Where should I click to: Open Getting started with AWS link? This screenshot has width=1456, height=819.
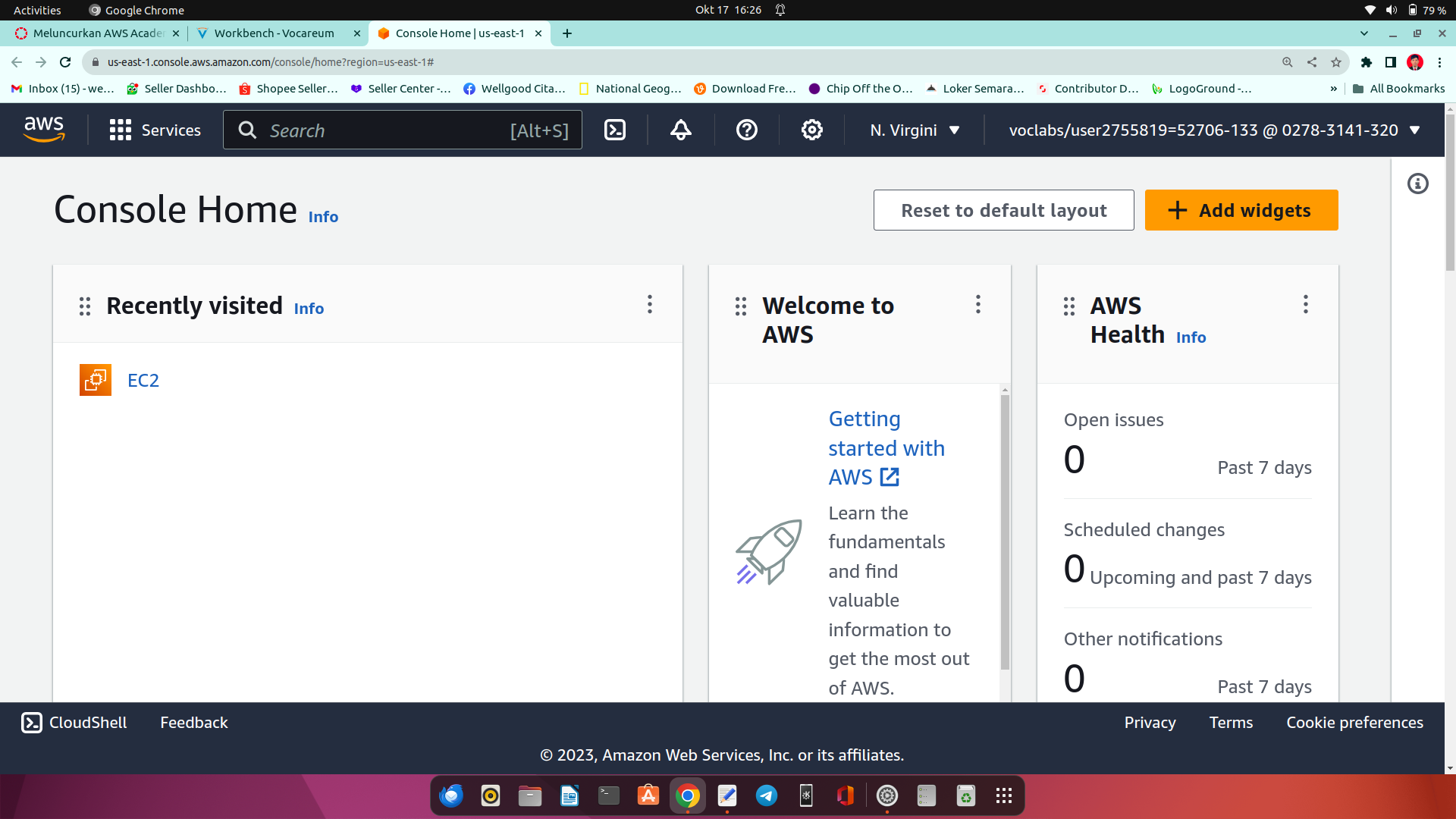click(886, 447)
